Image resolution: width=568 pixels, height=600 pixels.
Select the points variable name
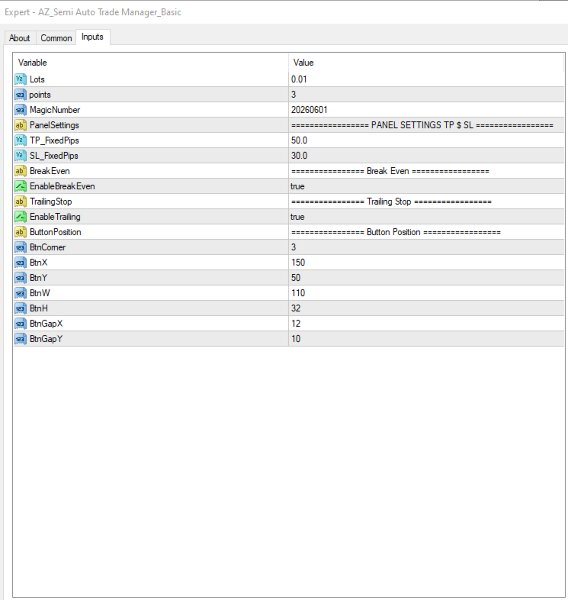[x=40, y=95]
